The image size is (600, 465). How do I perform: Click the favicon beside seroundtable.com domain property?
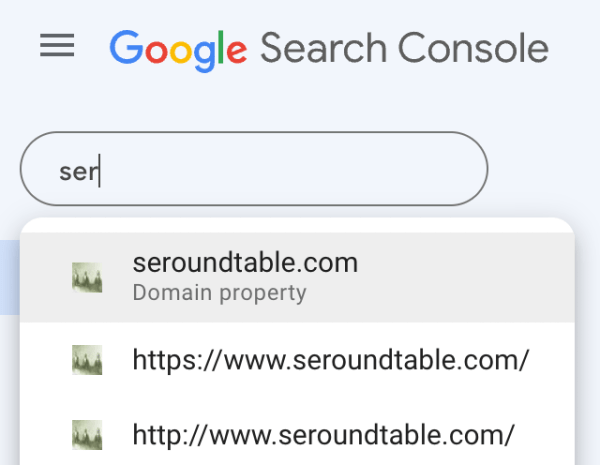point(87,277)
